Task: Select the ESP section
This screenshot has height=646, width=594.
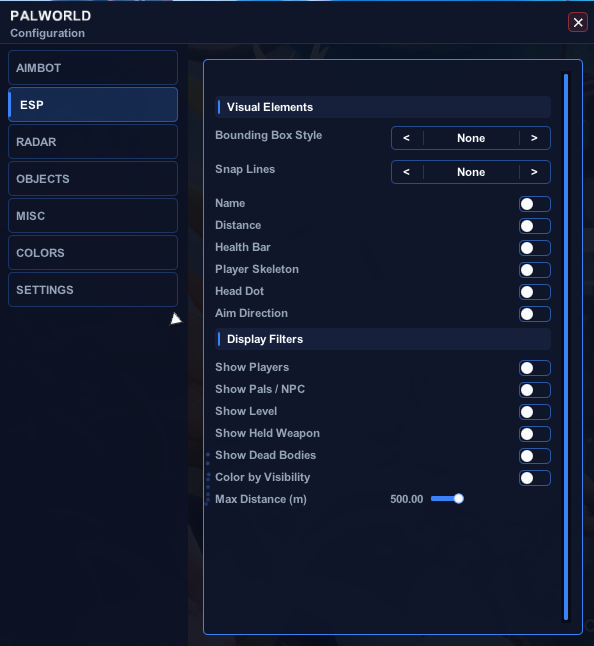Action: 93,105
